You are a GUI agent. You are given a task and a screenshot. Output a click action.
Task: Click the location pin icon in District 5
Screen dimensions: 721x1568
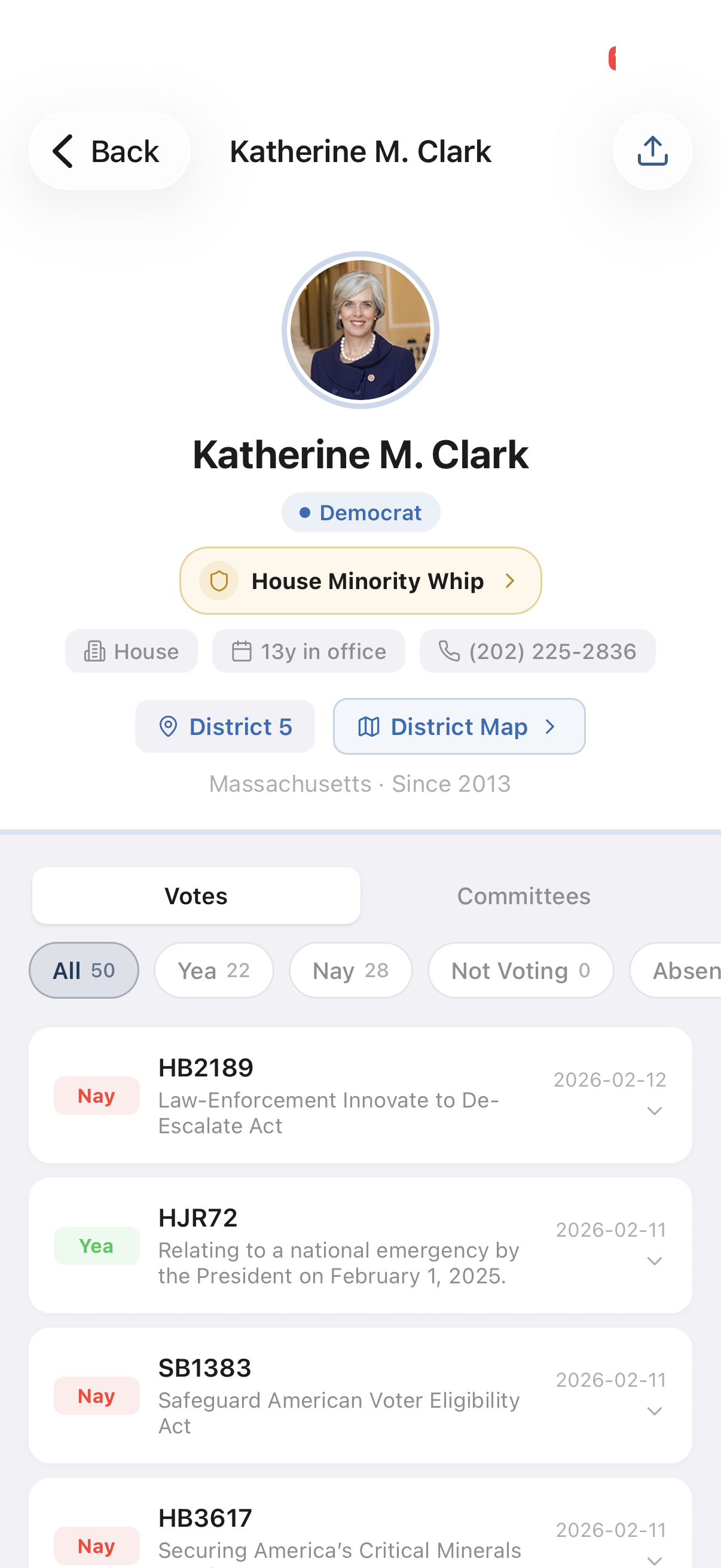tap(169, 726)
